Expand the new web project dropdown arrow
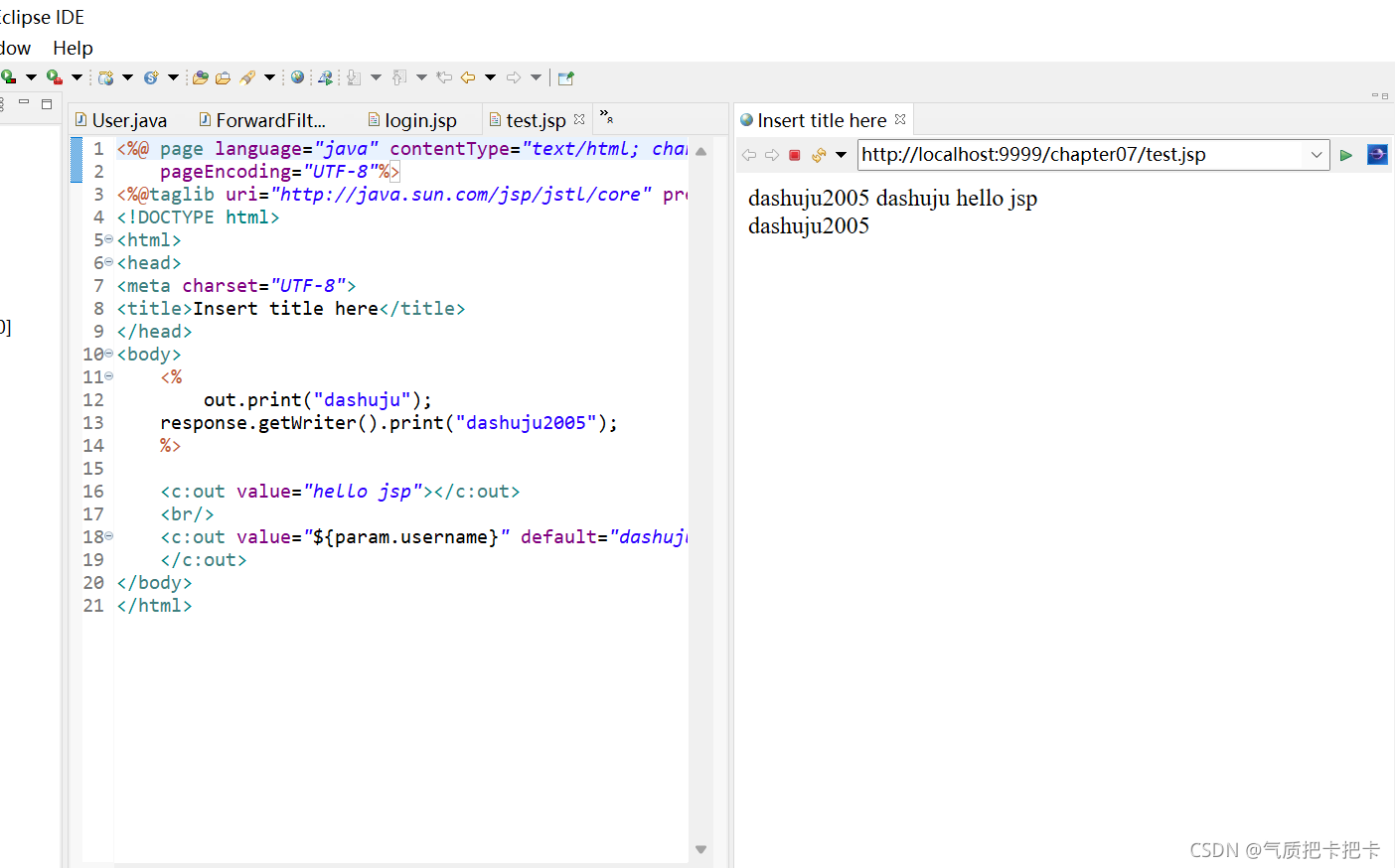 127,77
